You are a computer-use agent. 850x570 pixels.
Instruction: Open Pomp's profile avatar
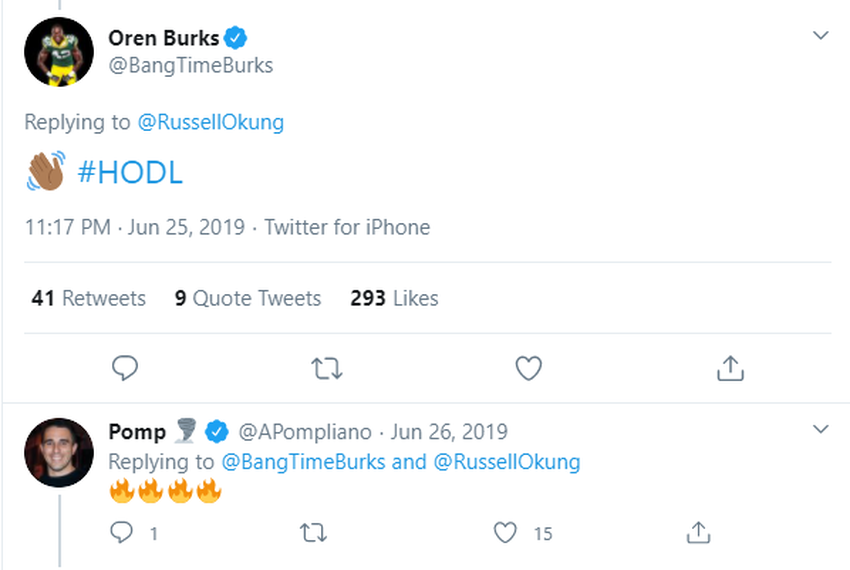[x=59, y=452]
